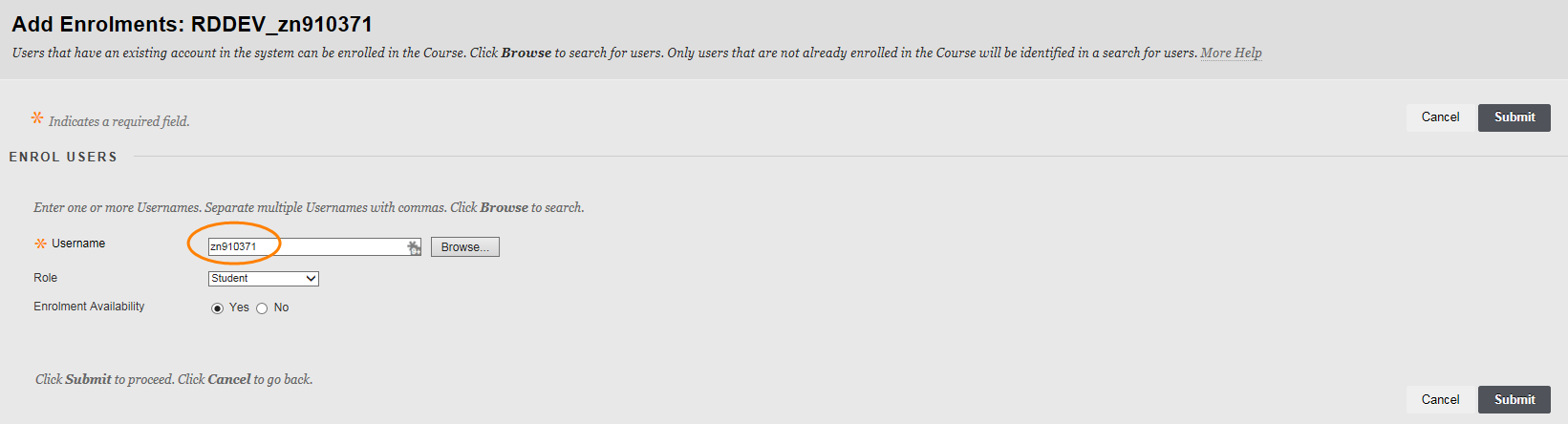Viewport: 1568px width, 424px height.
Task: Select No for Enrolment Availability
Action: click(262, 308)
